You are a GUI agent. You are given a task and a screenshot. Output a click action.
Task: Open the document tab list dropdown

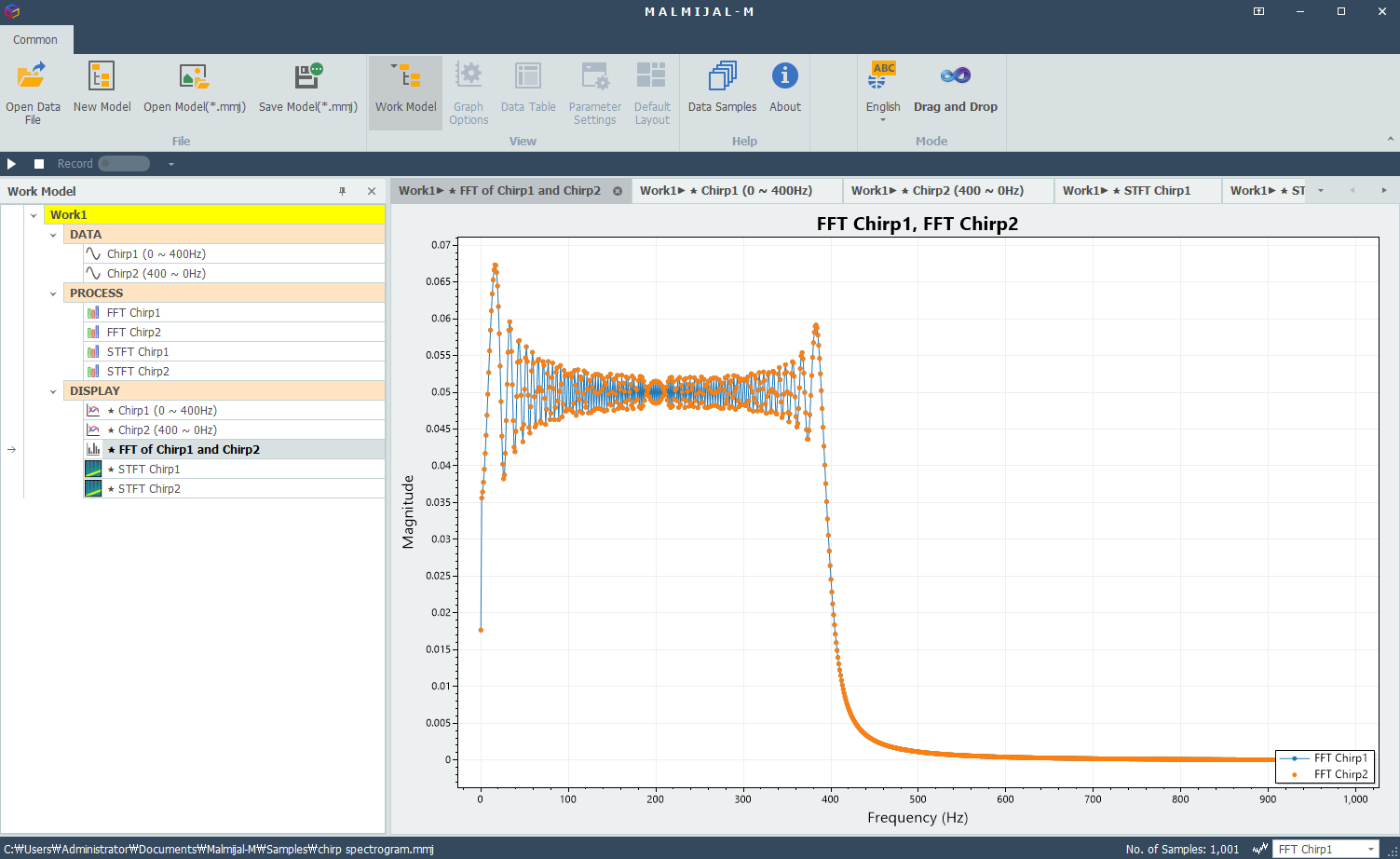[x=1321, y=191]
